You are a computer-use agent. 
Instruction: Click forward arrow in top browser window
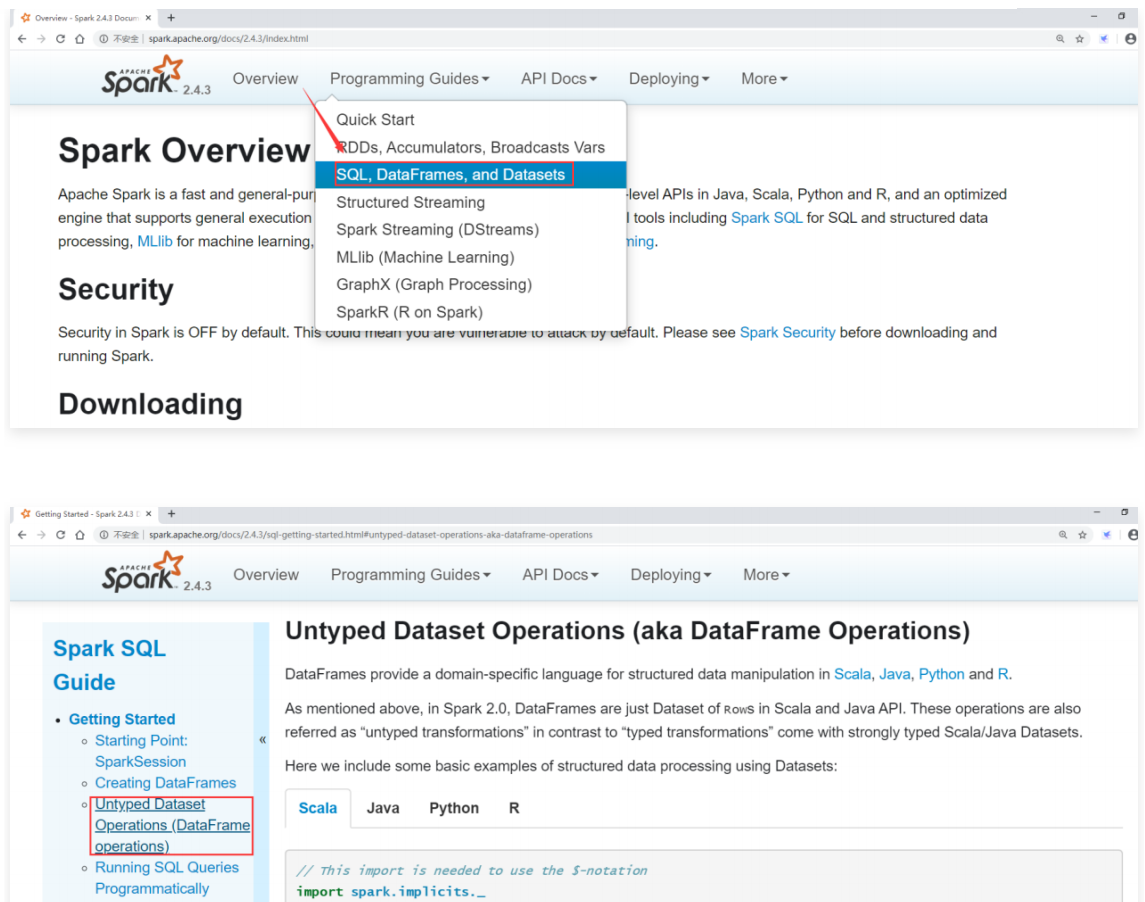coord(41,39)
